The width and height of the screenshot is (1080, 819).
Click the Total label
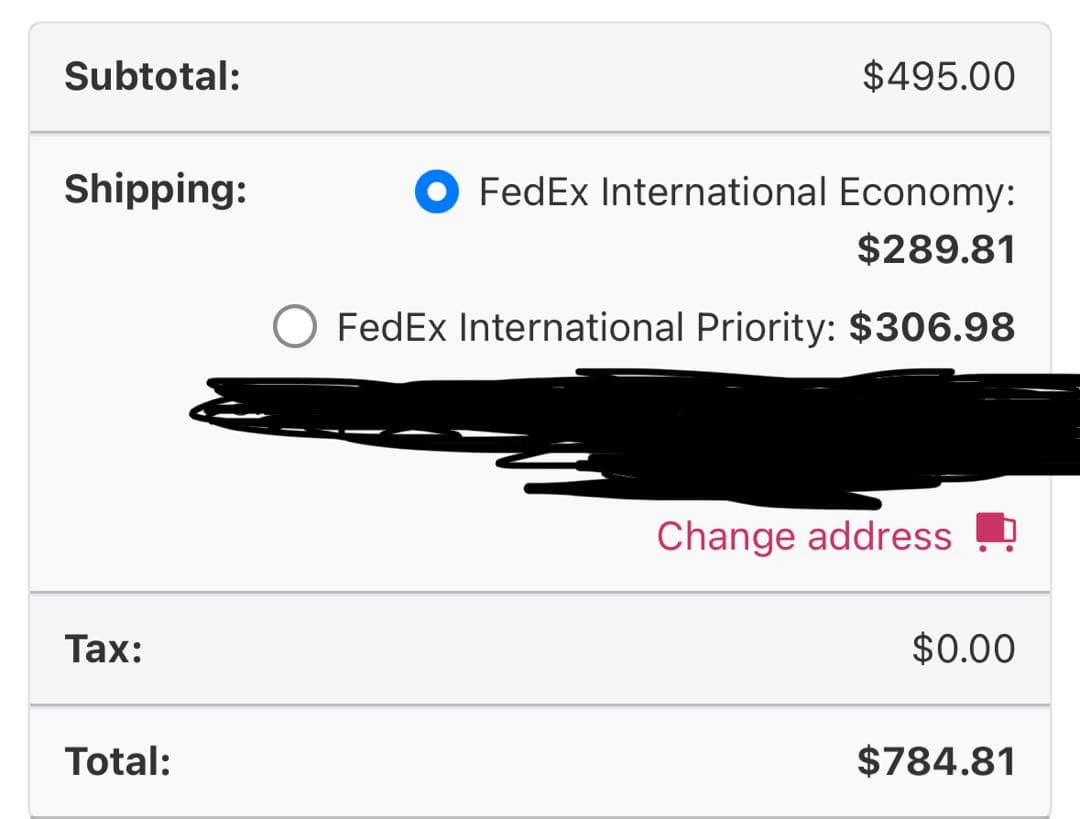click(x=117, y=762)
